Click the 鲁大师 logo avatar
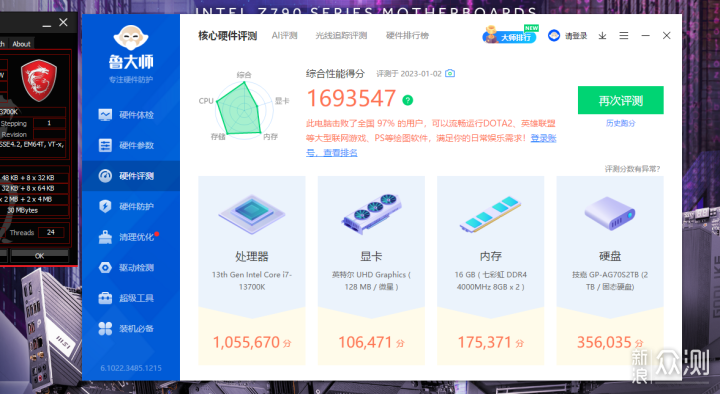The width and height of the screenshot is (720, 394). click(131, 38)
